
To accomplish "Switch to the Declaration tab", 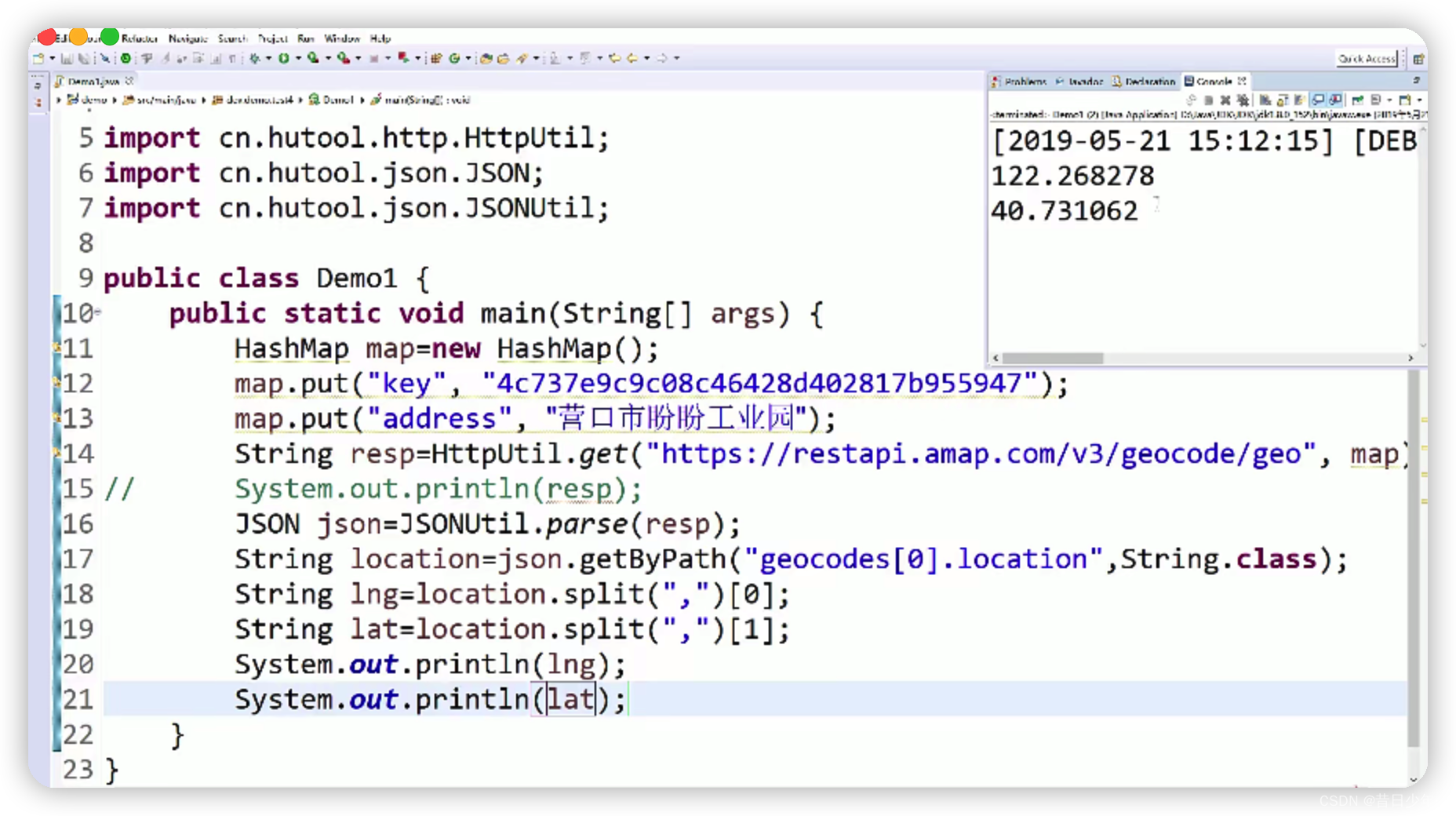I will pos(1143,81).
